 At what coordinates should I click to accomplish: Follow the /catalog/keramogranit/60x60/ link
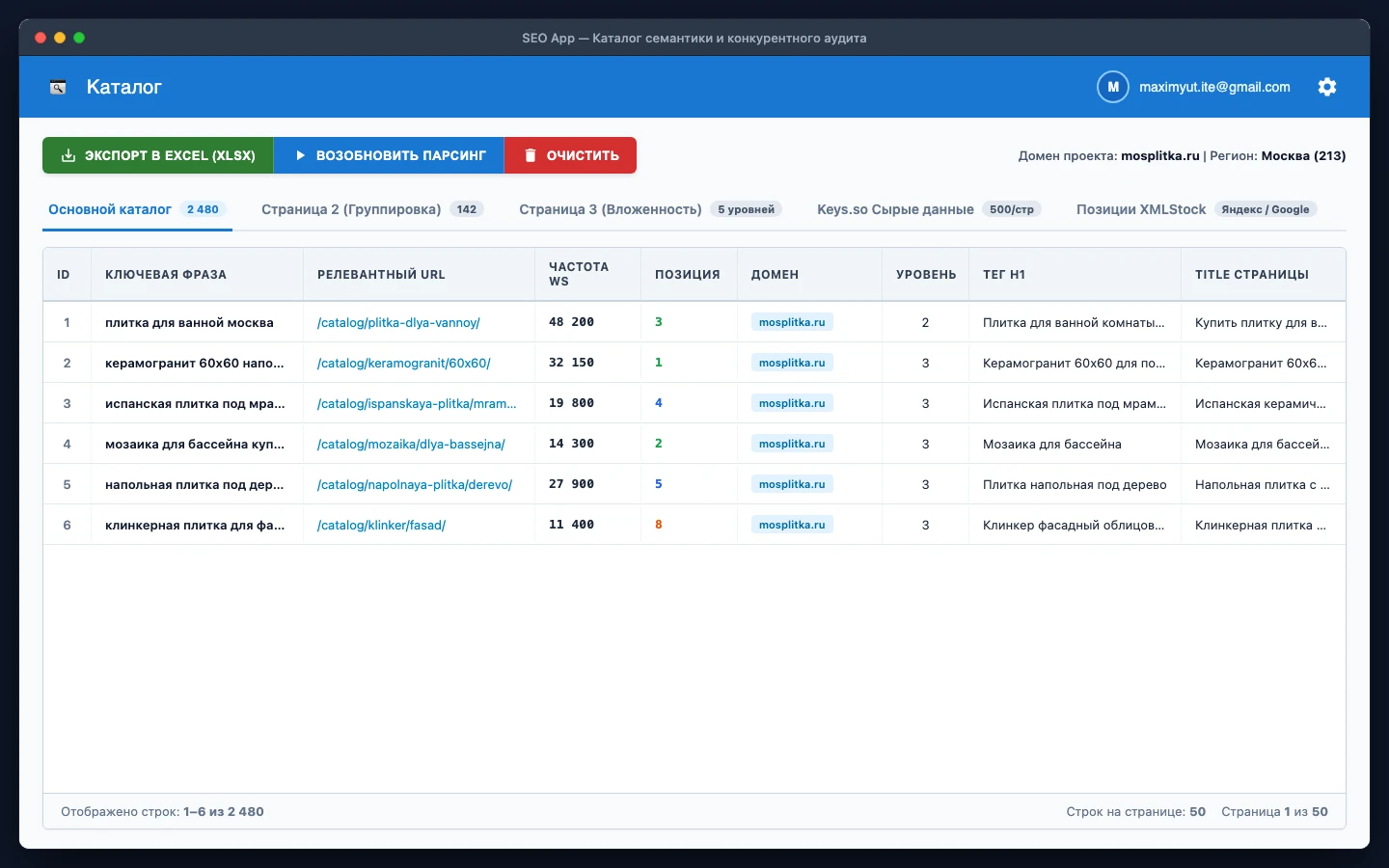pyautogui.click(x=404, y=363)
